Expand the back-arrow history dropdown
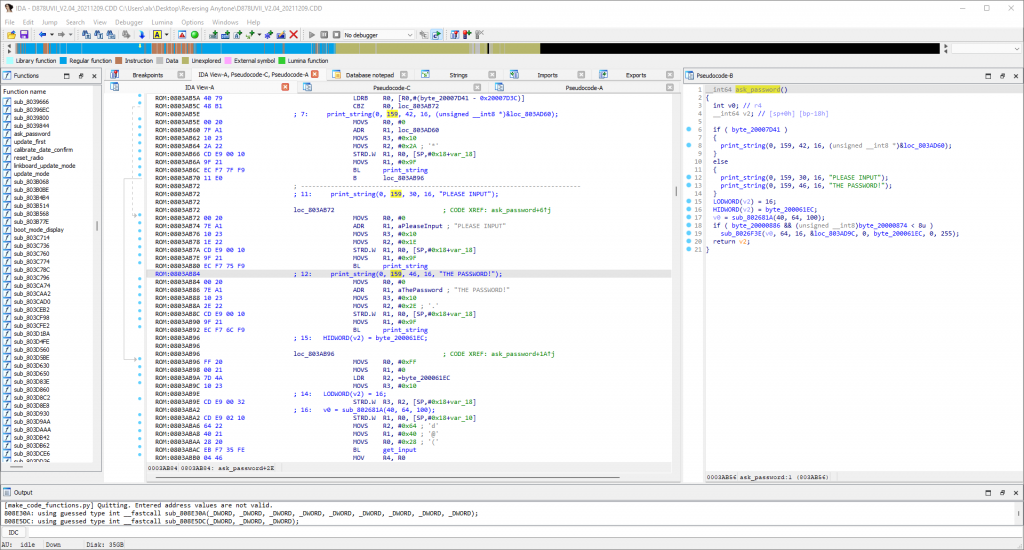This screenshot has height=550, width=1024. [52, 34]
